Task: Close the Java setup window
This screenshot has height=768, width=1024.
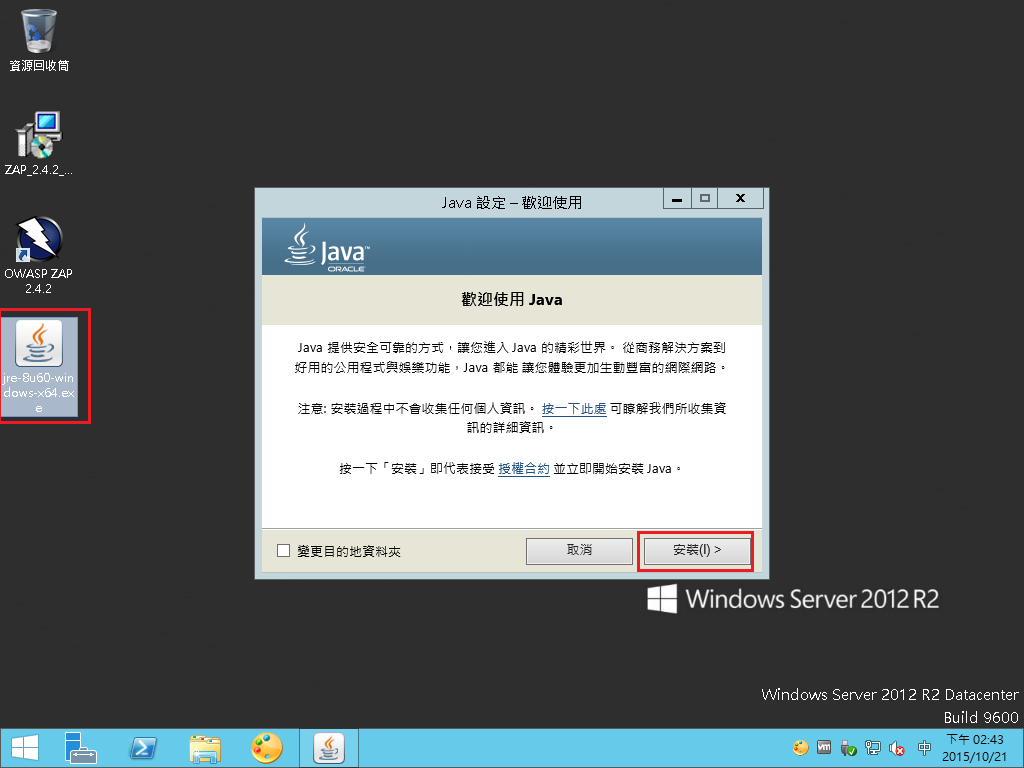Action: point(741,199)
